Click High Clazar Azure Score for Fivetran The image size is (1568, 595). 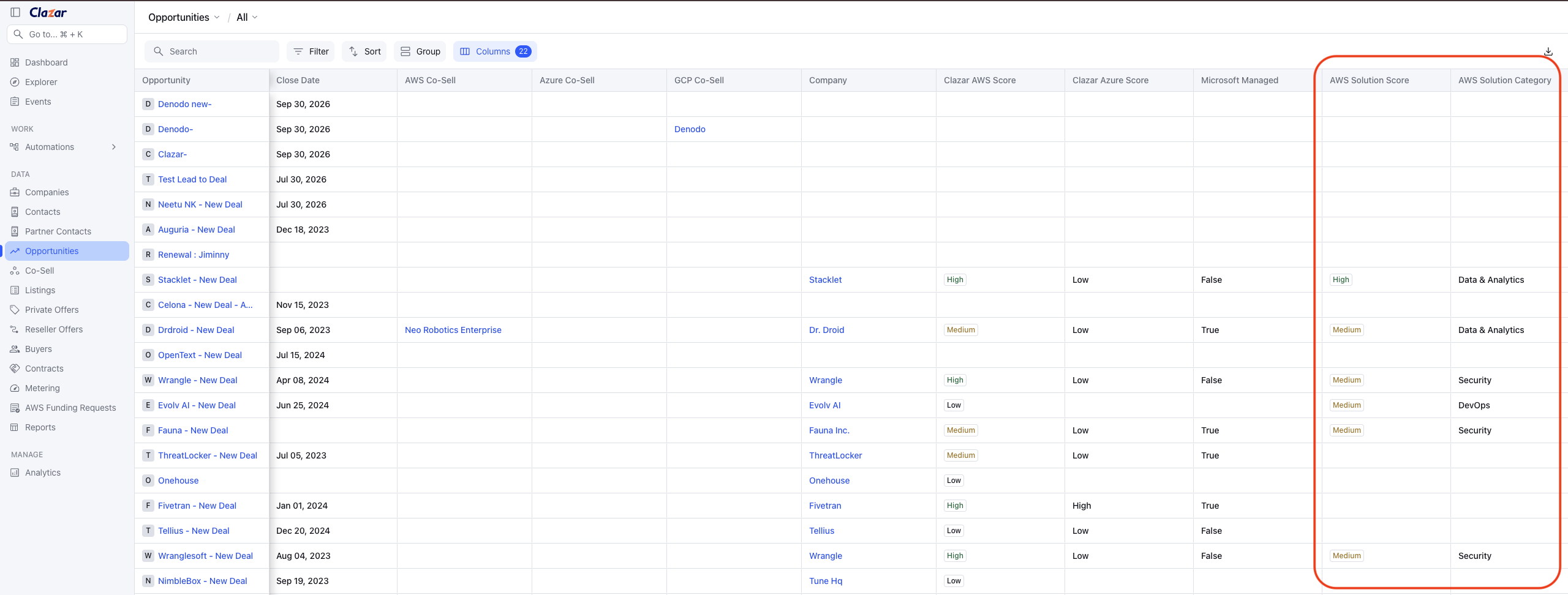[x=1082, y=506]
